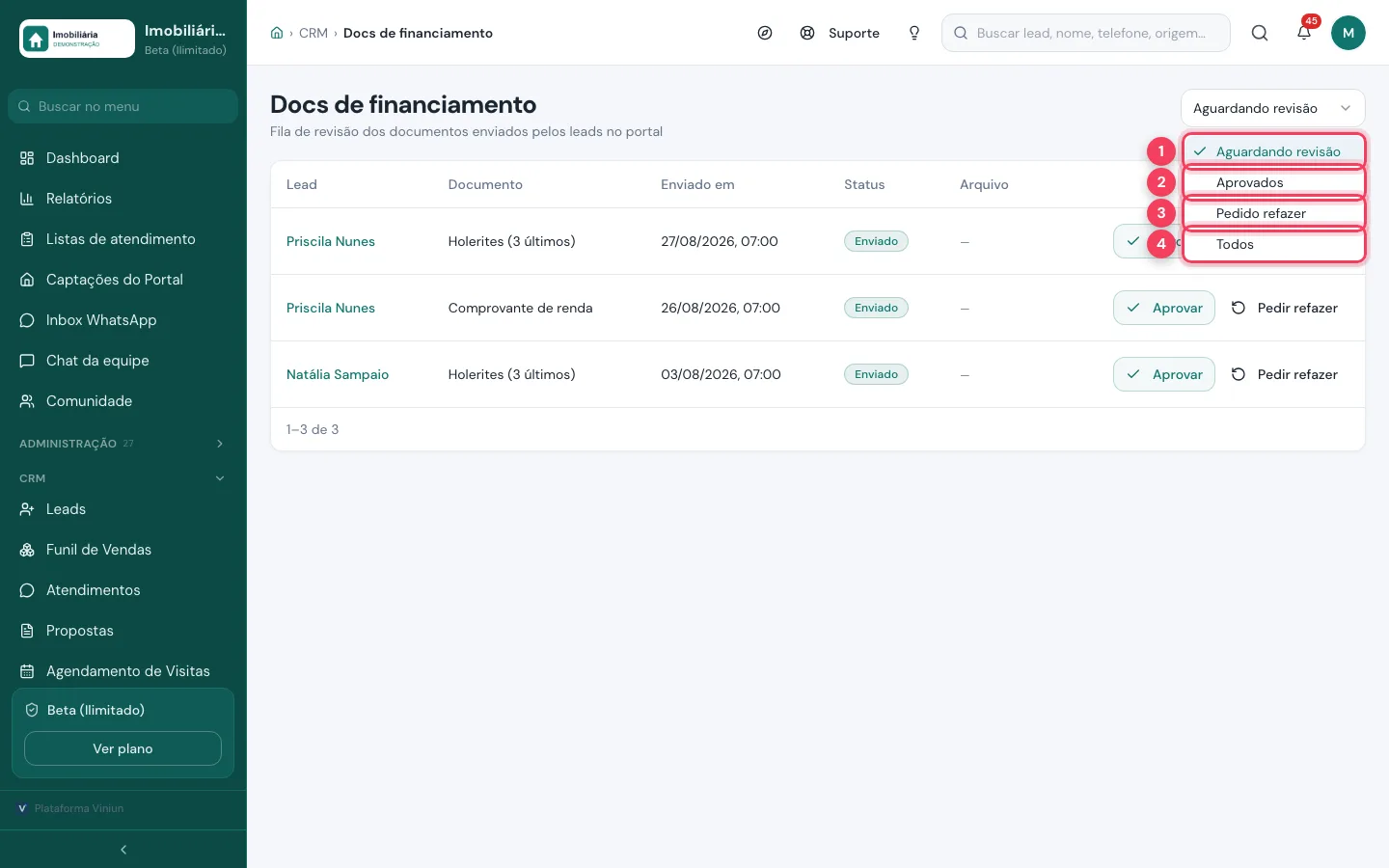Open Natália Sampaio lead link

click(338, 374)
